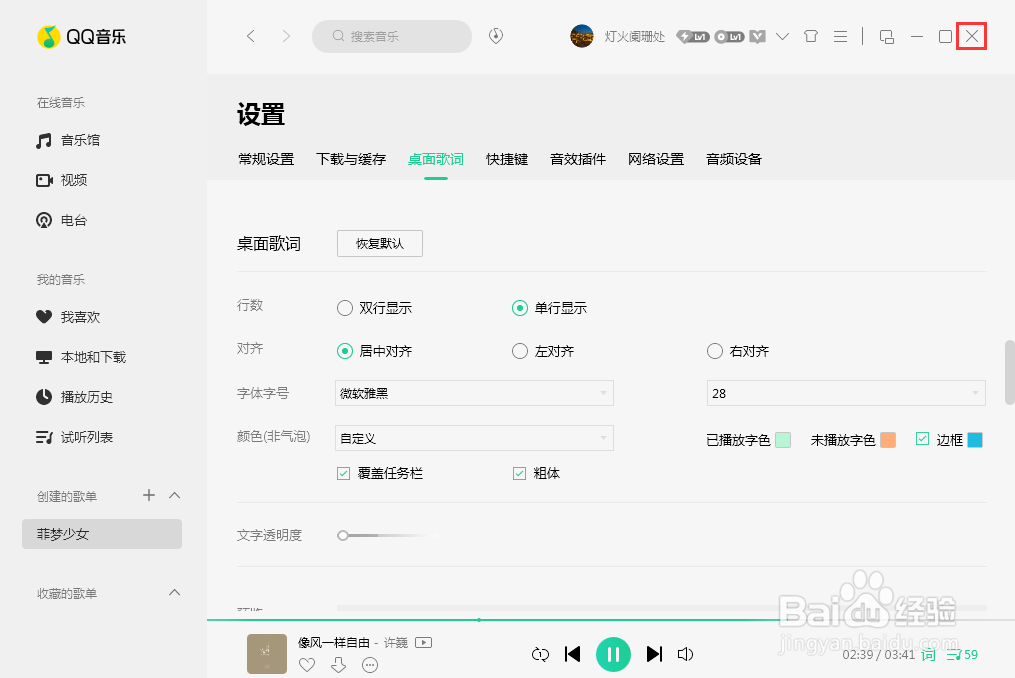Uncheck 覆盖任务栏 overlay taskbar option
This screenshot has height=678, width=1015.
[345, 472]
